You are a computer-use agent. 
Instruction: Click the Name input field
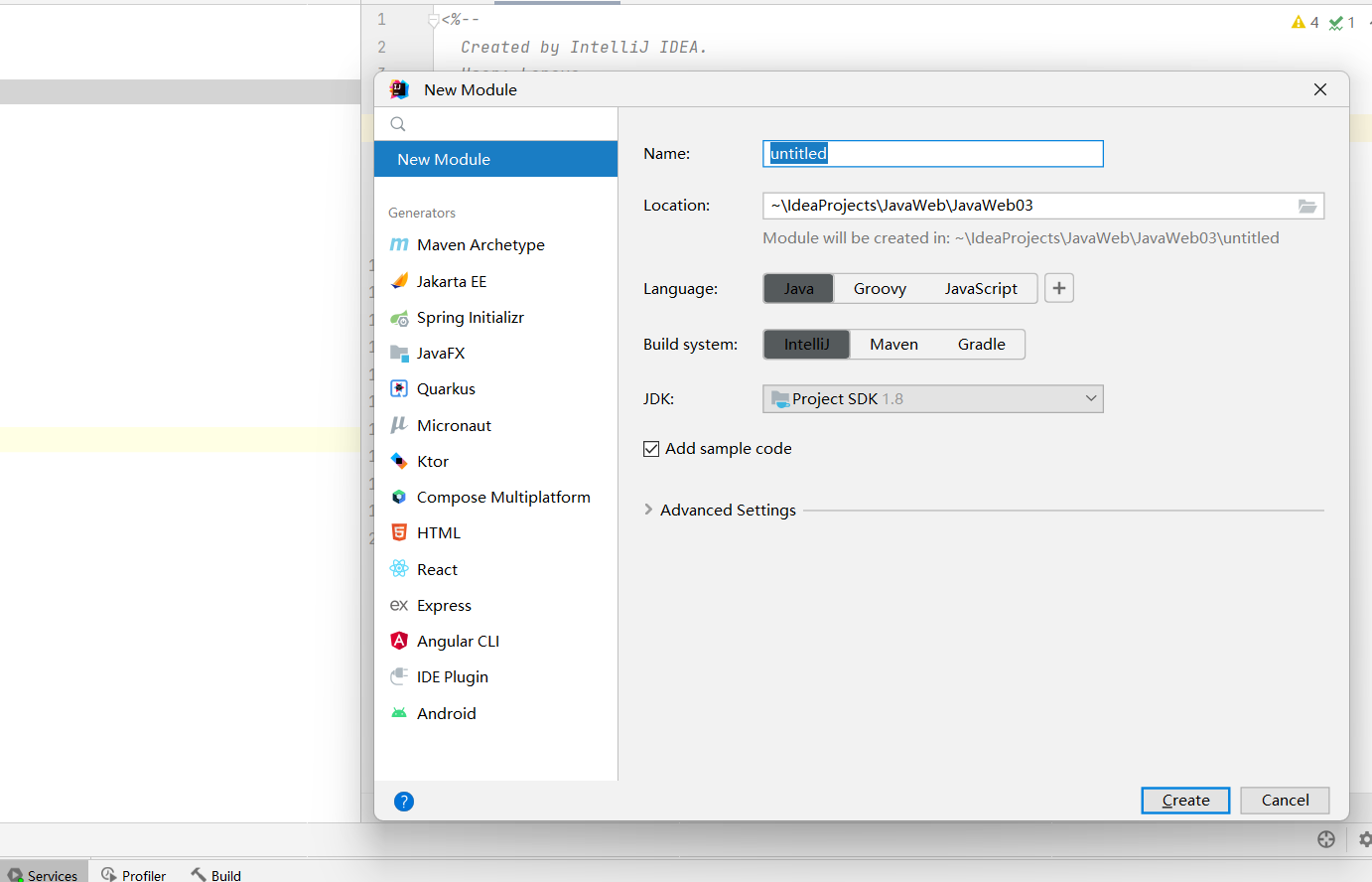(933, 153)
